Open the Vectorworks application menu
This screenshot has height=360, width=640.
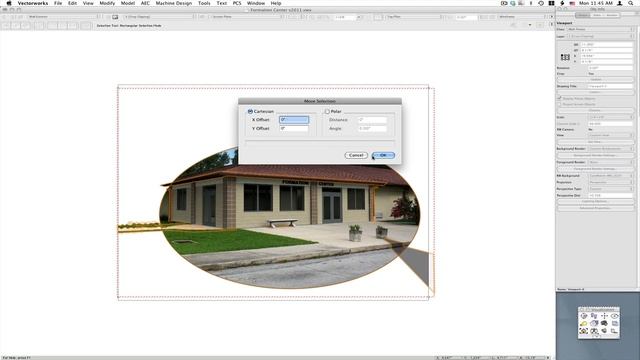(x=33, y=3)
